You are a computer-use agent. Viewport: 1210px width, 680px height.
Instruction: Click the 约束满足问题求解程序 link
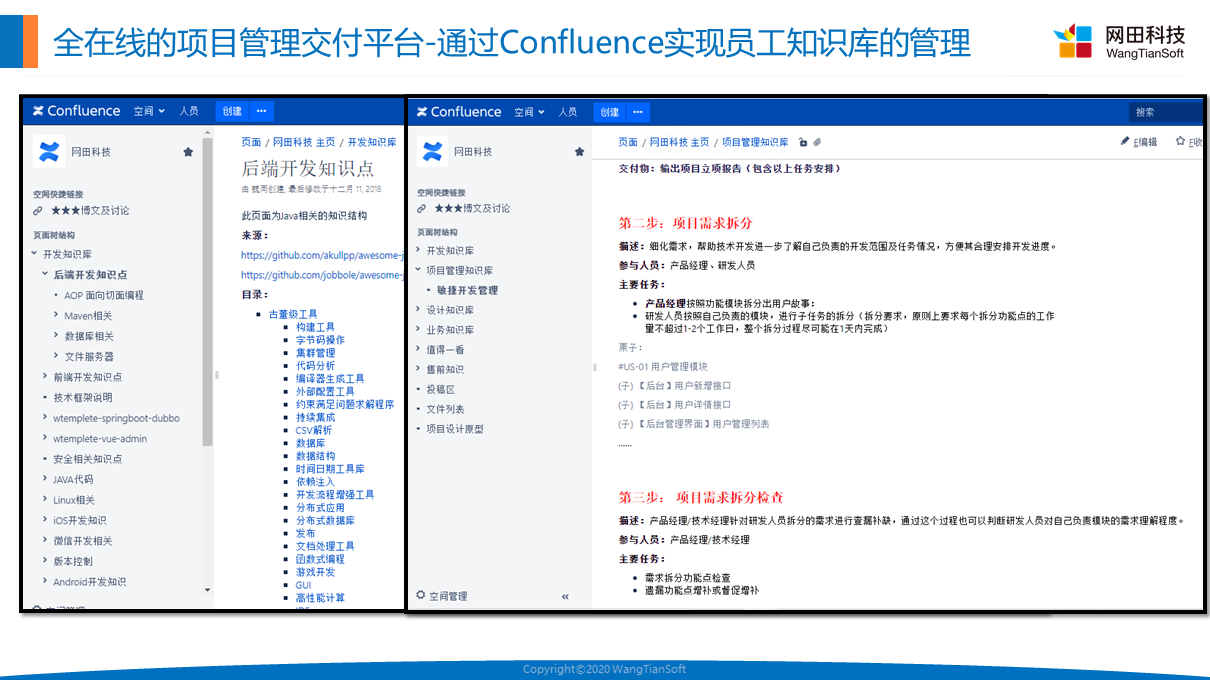point(345,405)
